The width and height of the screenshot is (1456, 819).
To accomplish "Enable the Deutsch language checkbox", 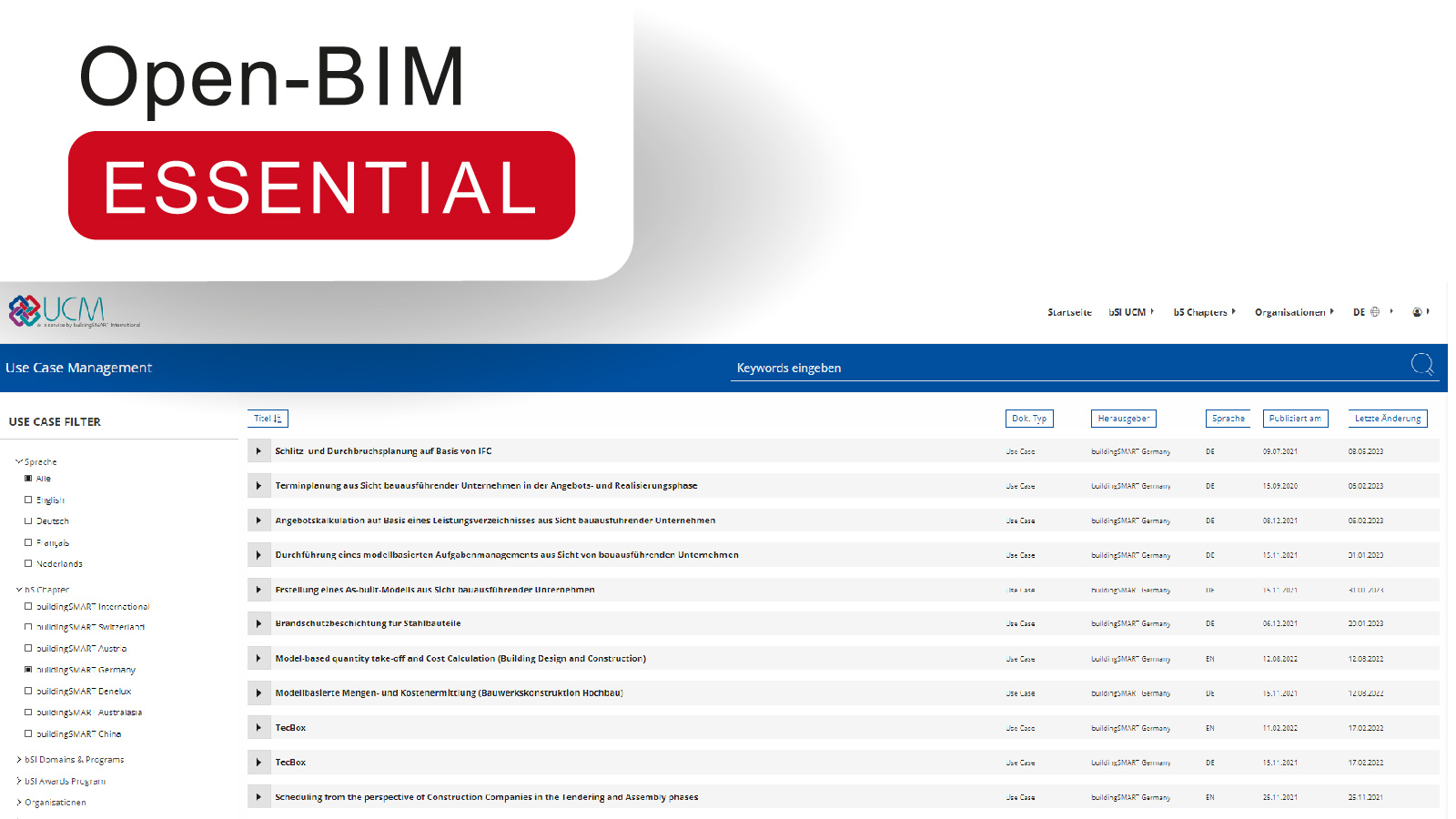I will 28,521.
